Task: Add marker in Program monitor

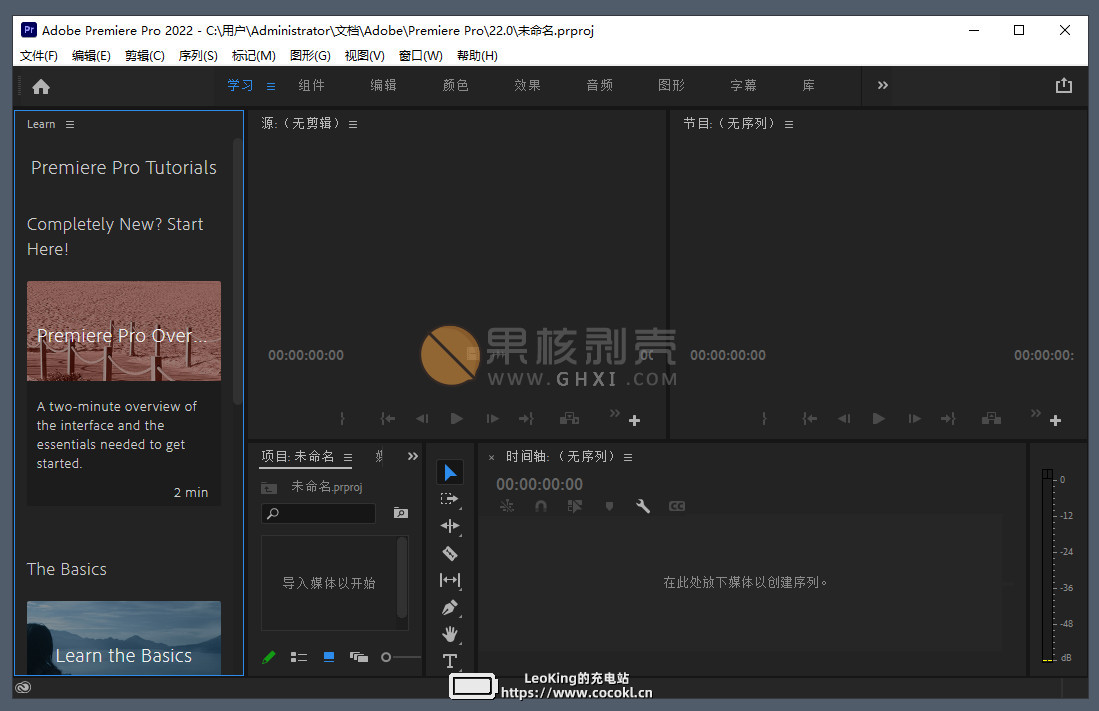Action: 764,419
